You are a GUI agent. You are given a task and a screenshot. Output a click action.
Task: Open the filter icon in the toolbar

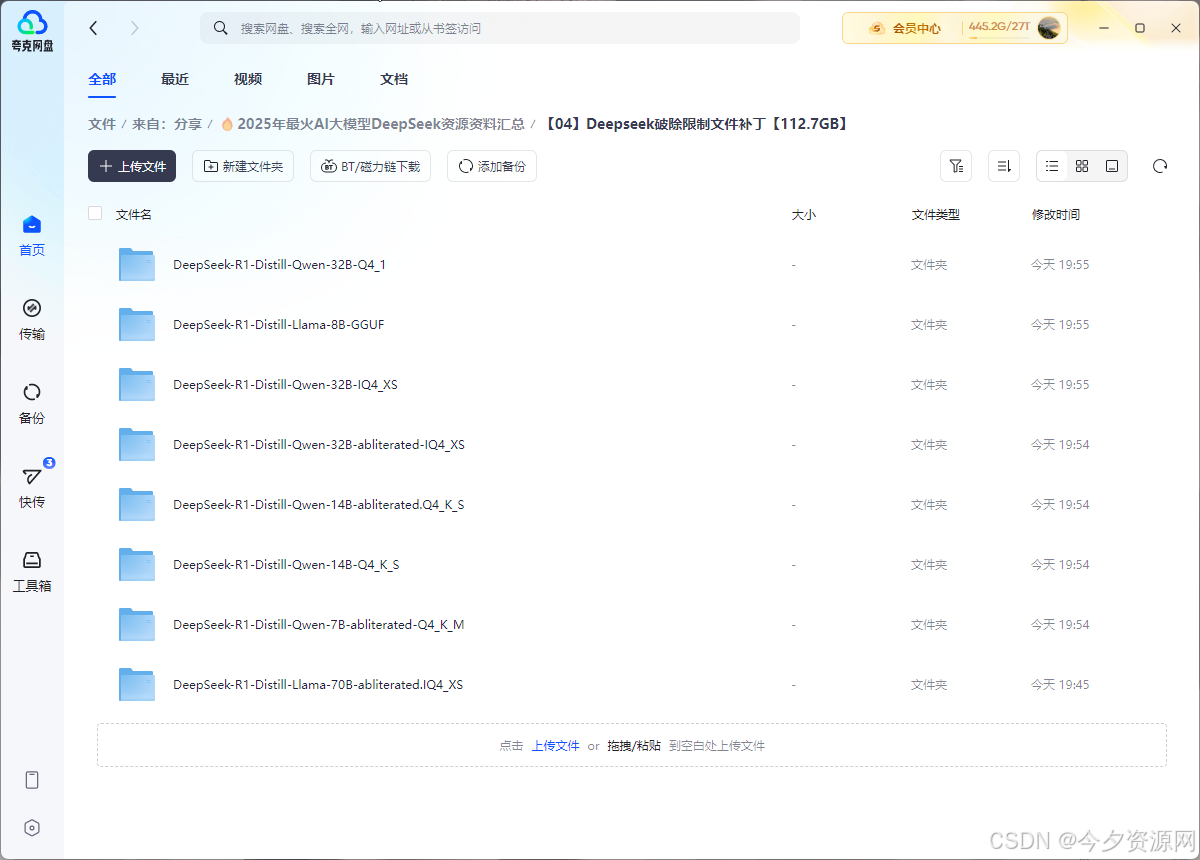(x=956, y=166)
